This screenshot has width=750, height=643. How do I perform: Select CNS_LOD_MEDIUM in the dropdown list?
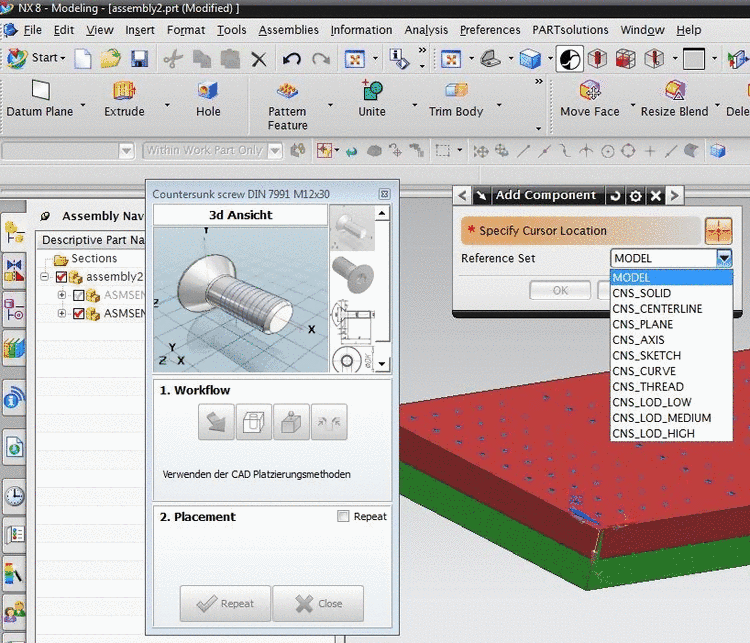[661, 418]
